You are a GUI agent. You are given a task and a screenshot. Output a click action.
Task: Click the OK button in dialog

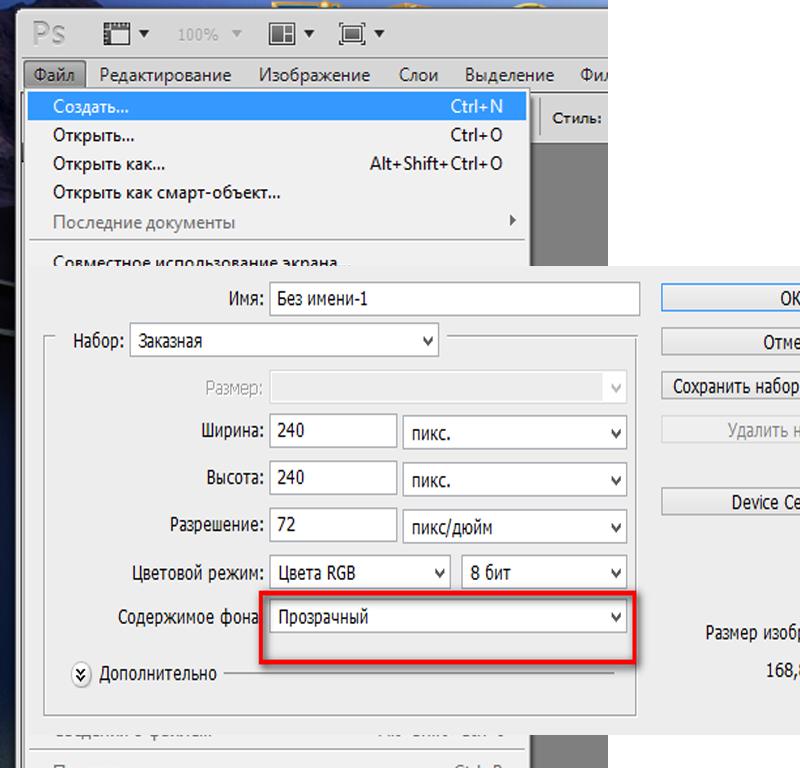tap(731, 298)
